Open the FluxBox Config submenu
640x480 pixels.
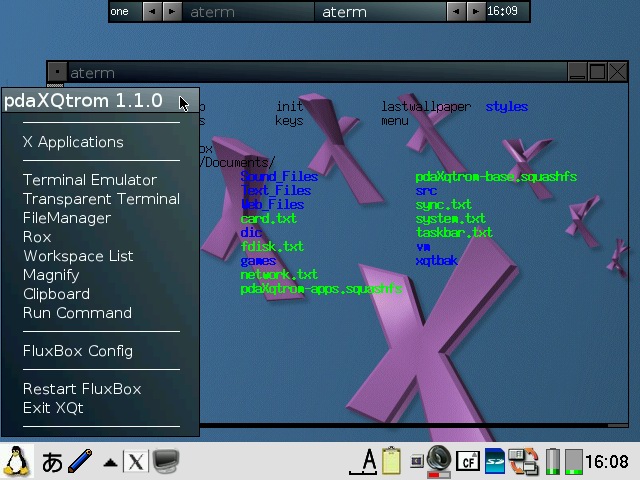coord(78,351)
